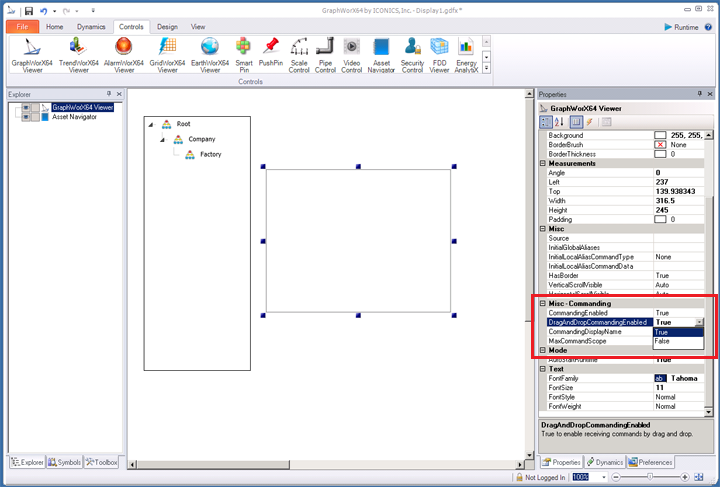Select False in DragAndDropCommandingEnabled dropdown
This screenshot has height=487, width=720.
(662, 341)
